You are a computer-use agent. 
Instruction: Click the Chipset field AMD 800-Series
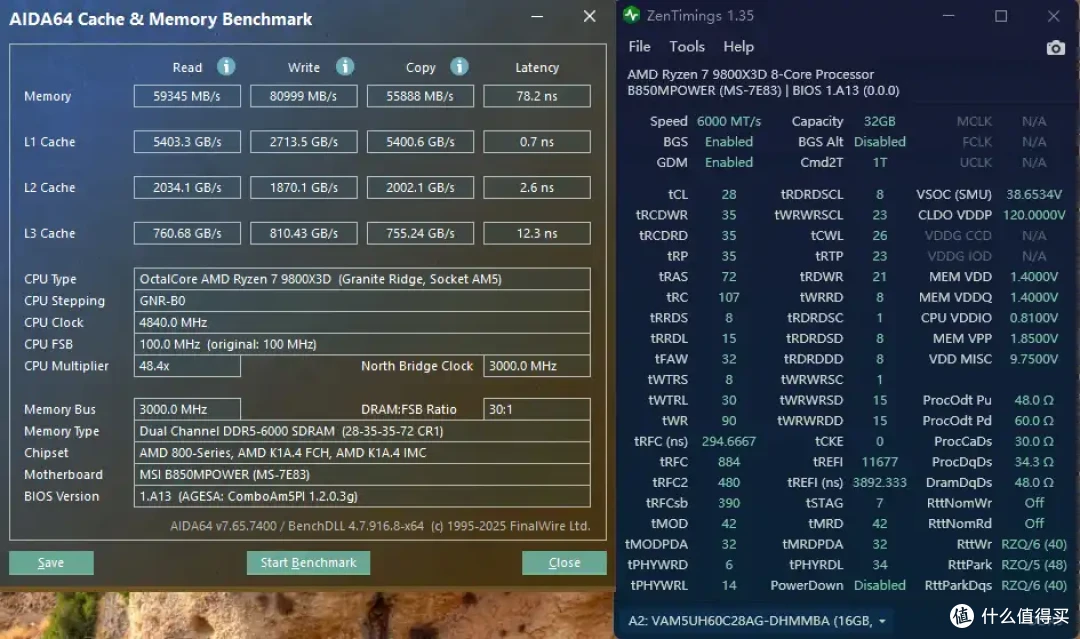tap(362, 452)
